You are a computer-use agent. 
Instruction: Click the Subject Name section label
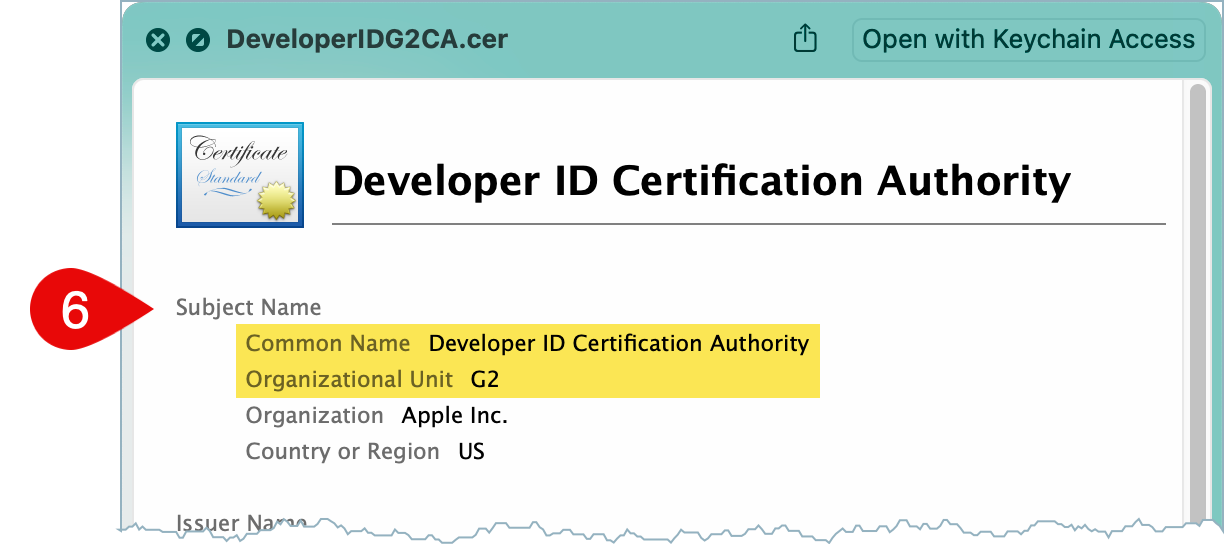pyautogui.click(x=249, y=307)
